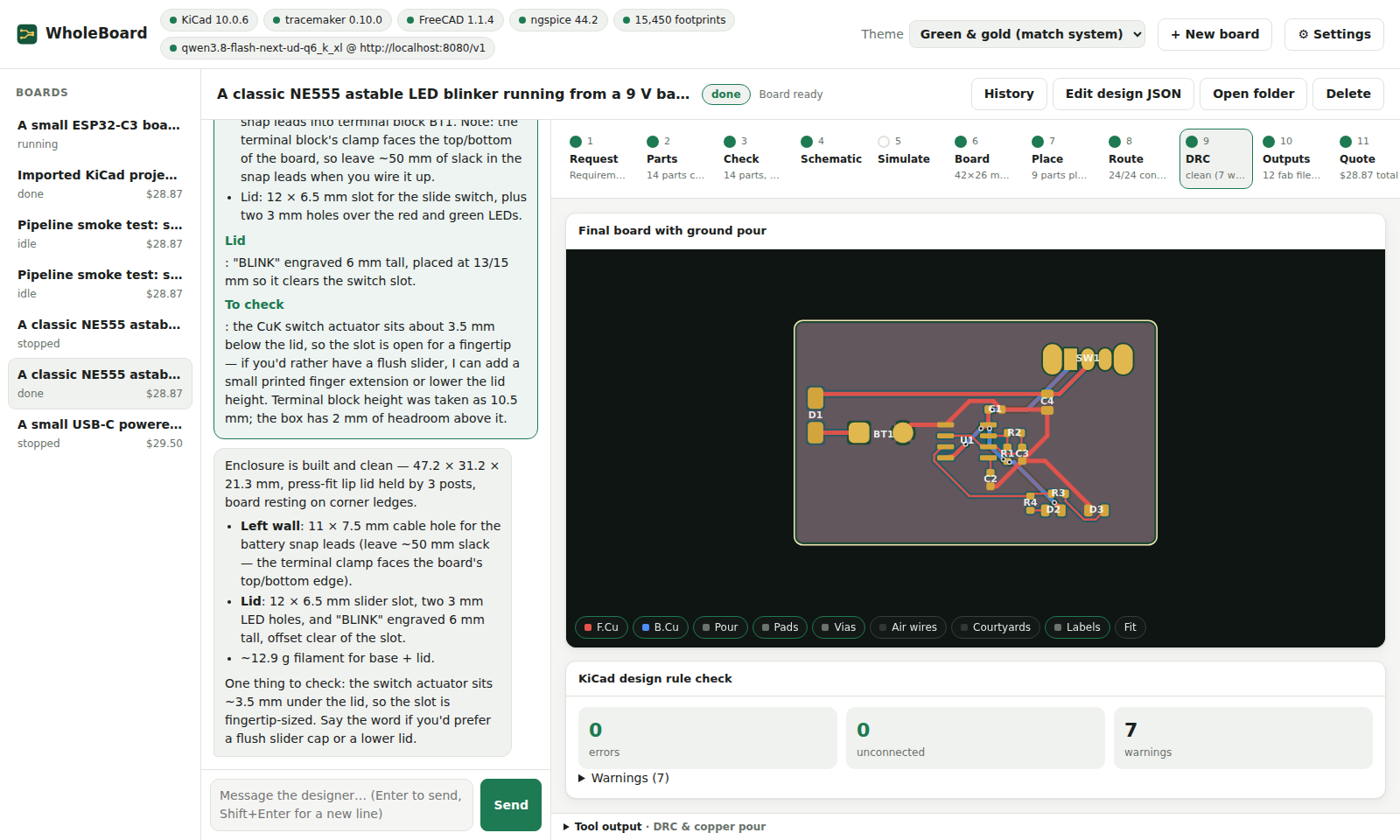Image resolution: width=1400 pixels, height=840 pixels.
Task: Toggle the F.Cu layer visibility
Action: tap(601, 627)
